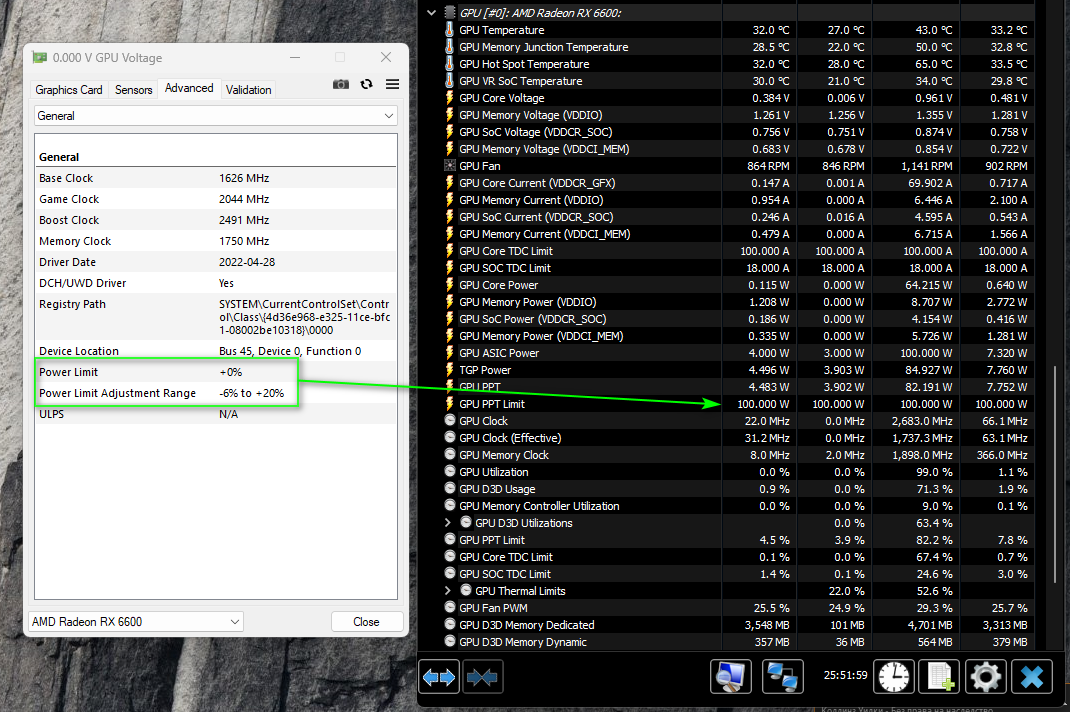
Task: Click icon beside GPU Utilization row
Action: pyautogui.click(x=450, y=471)
